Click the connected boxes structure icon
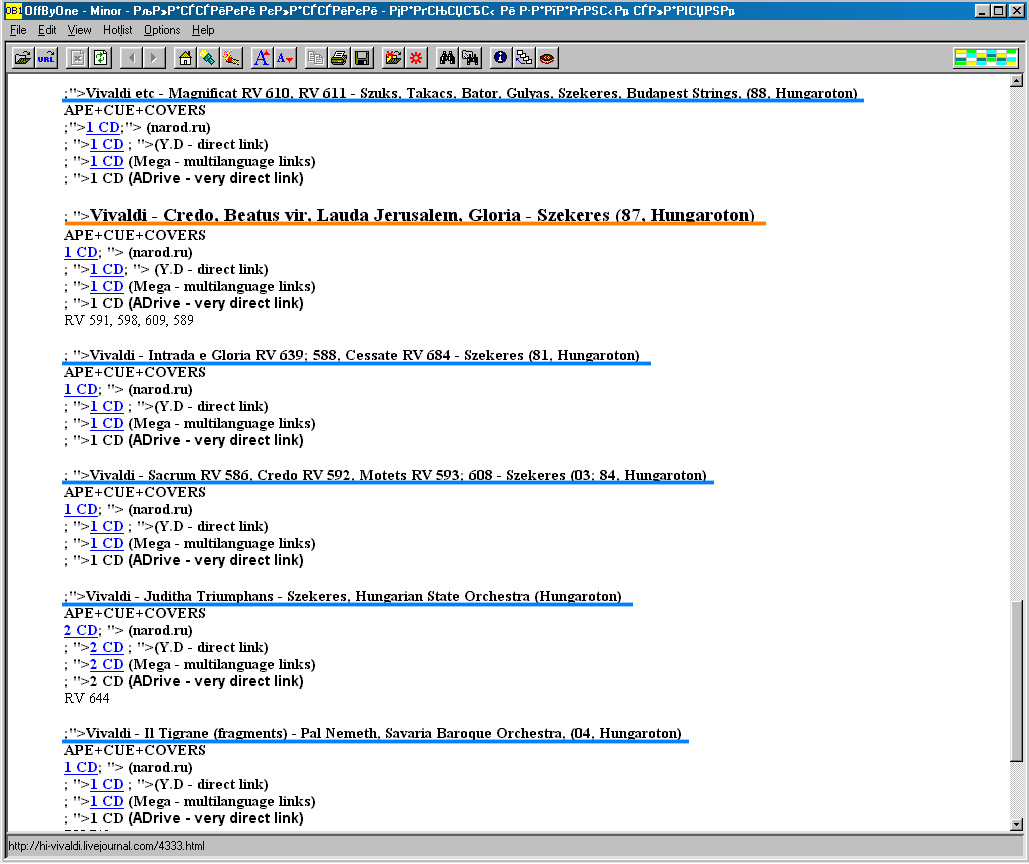This screenshot has height=864, width=1029. (x=524, y=58)
